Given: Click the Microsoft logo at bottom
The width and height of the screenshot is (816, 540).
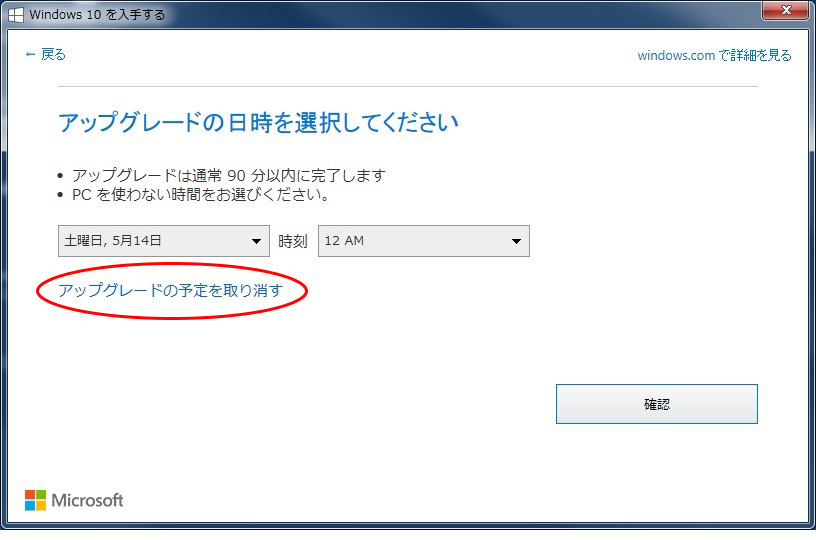Looking at the screenshot, I should point(74,500).
